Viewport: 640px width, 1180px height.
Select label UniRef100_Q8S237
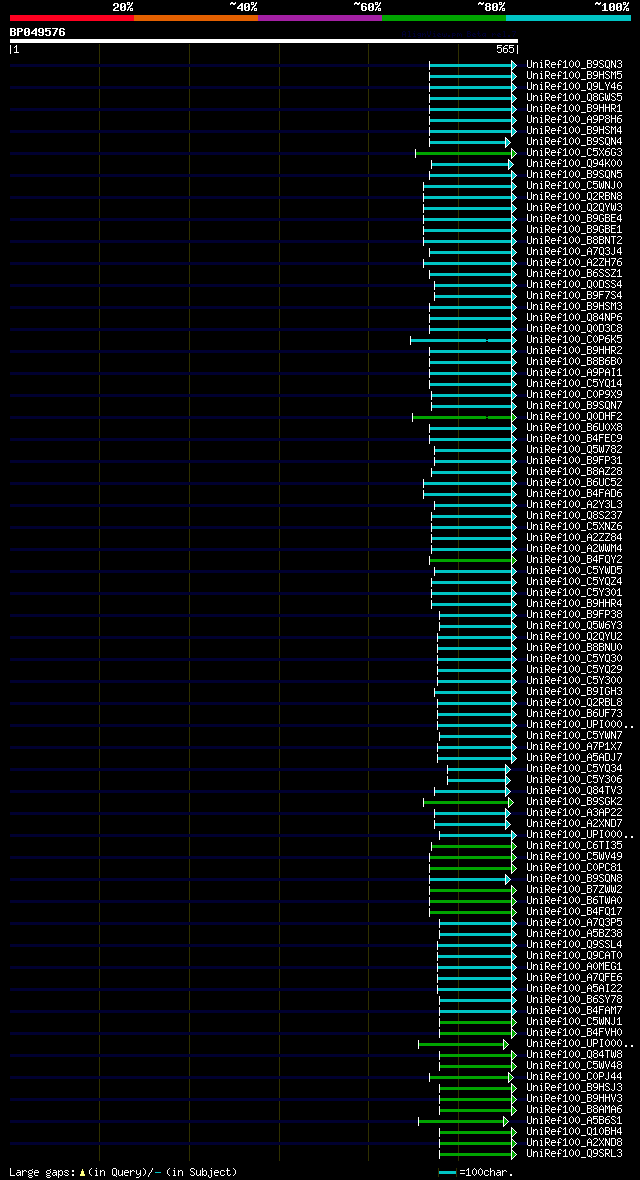click(574, 516)
